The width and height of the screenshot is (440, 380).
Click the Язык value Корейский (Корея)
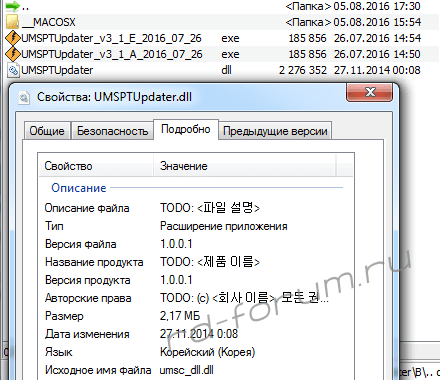[207, 352]
